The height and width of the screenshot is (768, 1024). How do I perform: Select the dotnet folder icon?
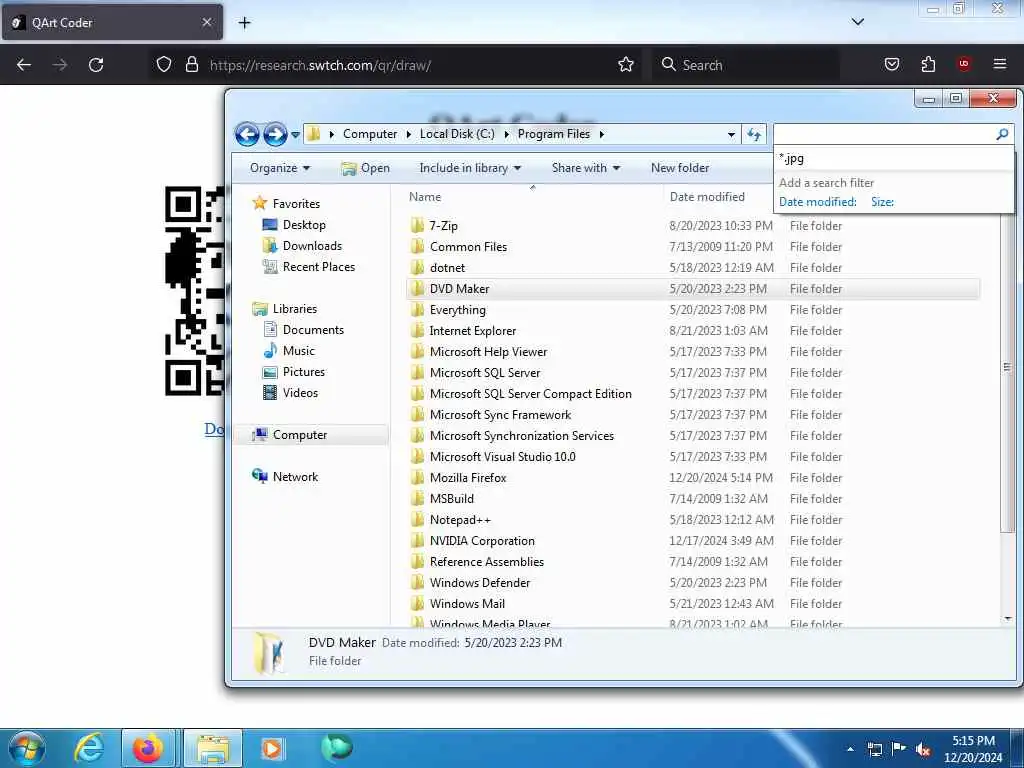coord(417,268)
